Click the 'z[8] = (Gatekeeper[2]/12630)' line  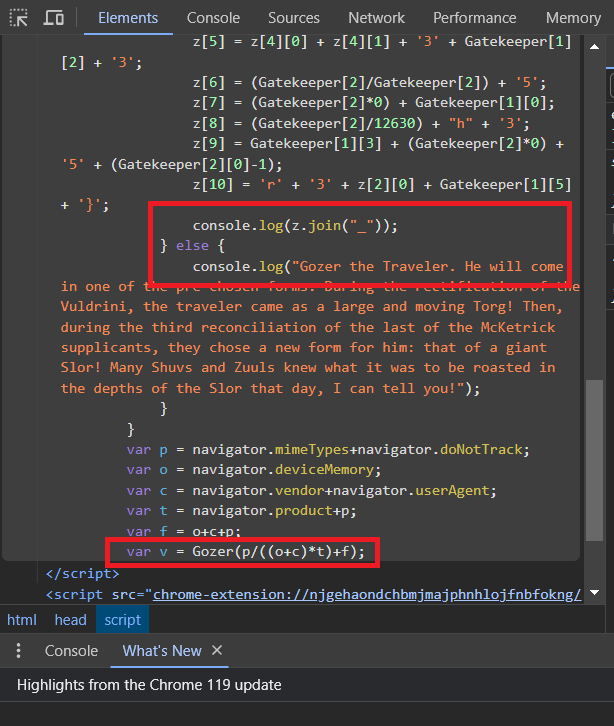pyautogui.click(x=361, y=123)
